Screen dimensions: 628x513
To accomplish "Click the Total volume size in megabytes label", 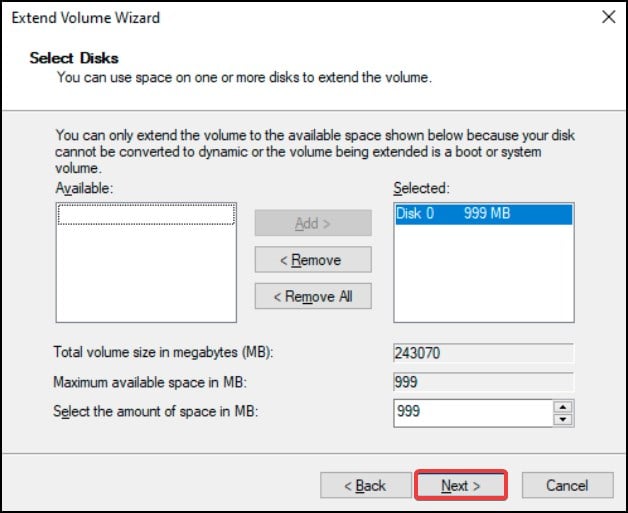I will 163,352.
